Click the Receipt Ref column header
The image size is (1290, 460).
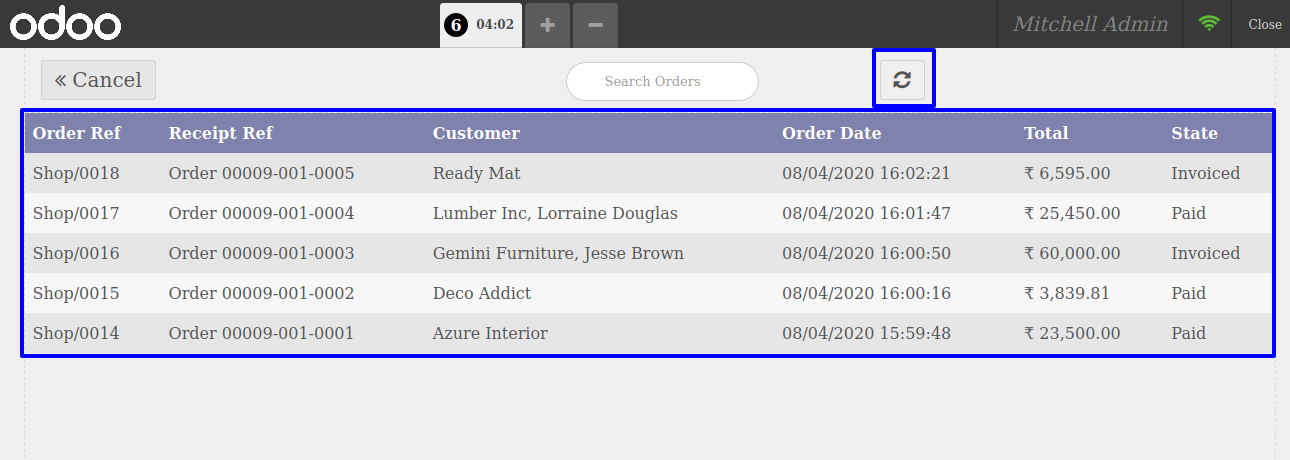click(221, 133)
